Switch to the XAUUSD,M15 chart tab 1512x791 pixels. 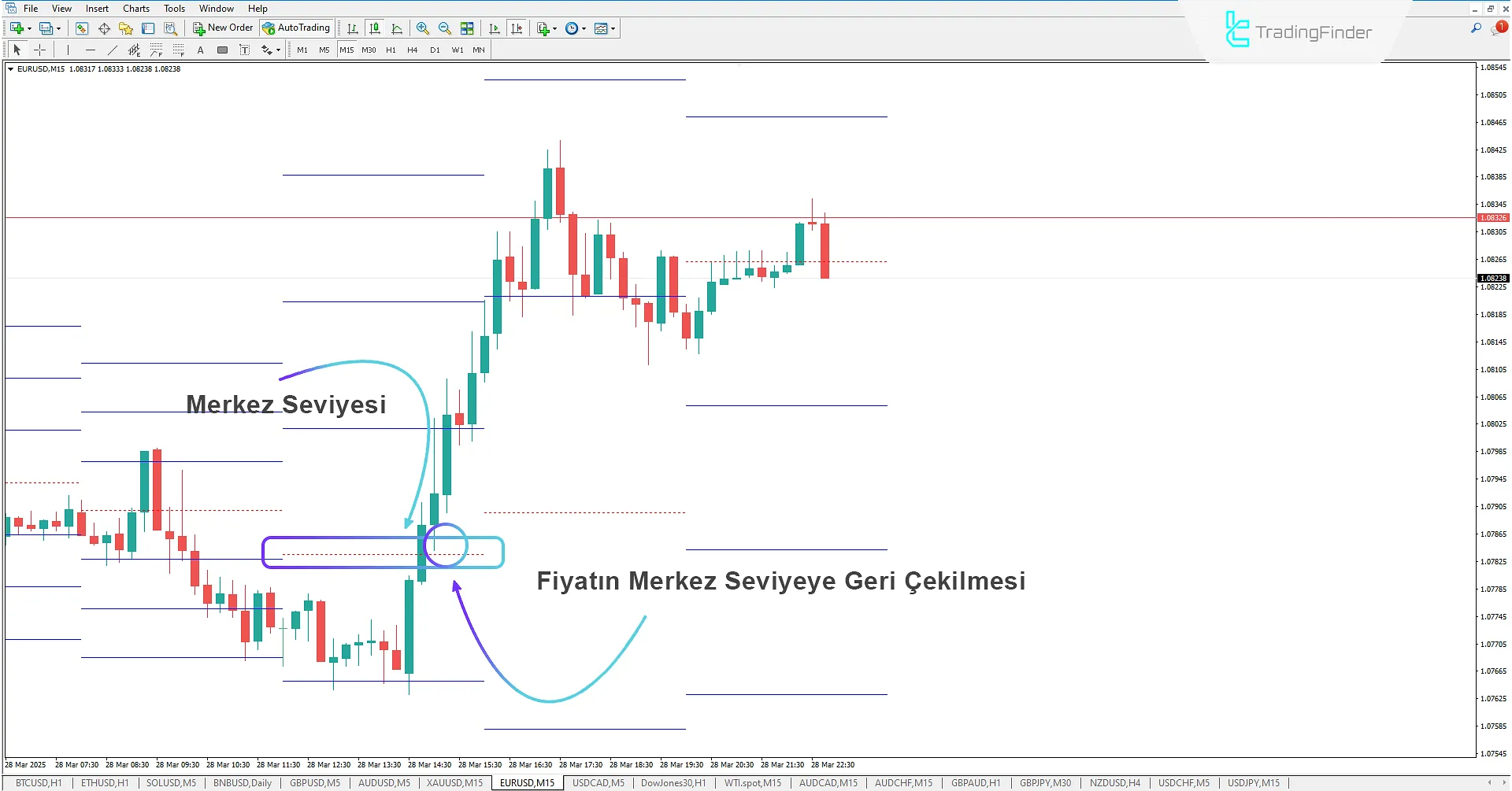454,783
